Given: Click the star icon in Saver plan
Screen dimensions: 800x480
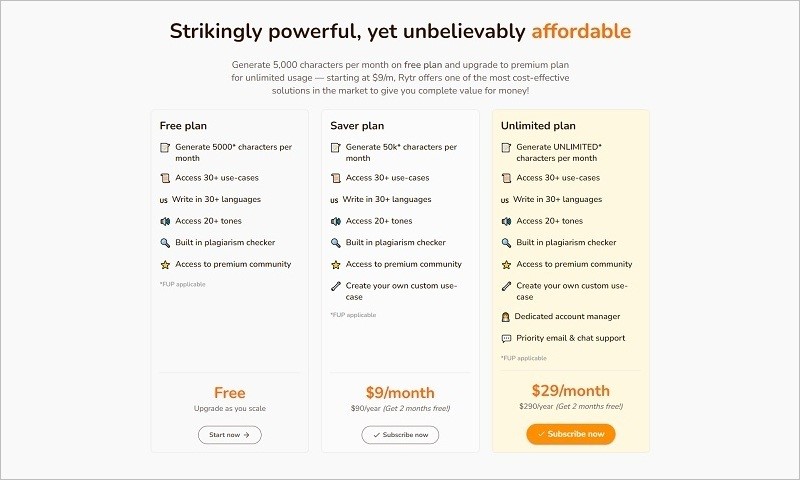Looking at the screenshot, I should (x=335, y=265).
